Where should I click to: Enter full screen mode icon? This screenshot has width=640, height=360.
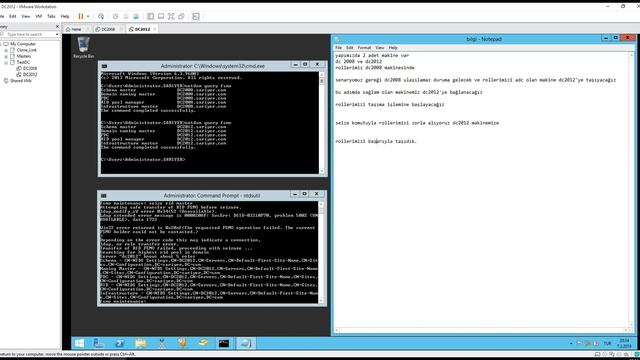(171, 16)
